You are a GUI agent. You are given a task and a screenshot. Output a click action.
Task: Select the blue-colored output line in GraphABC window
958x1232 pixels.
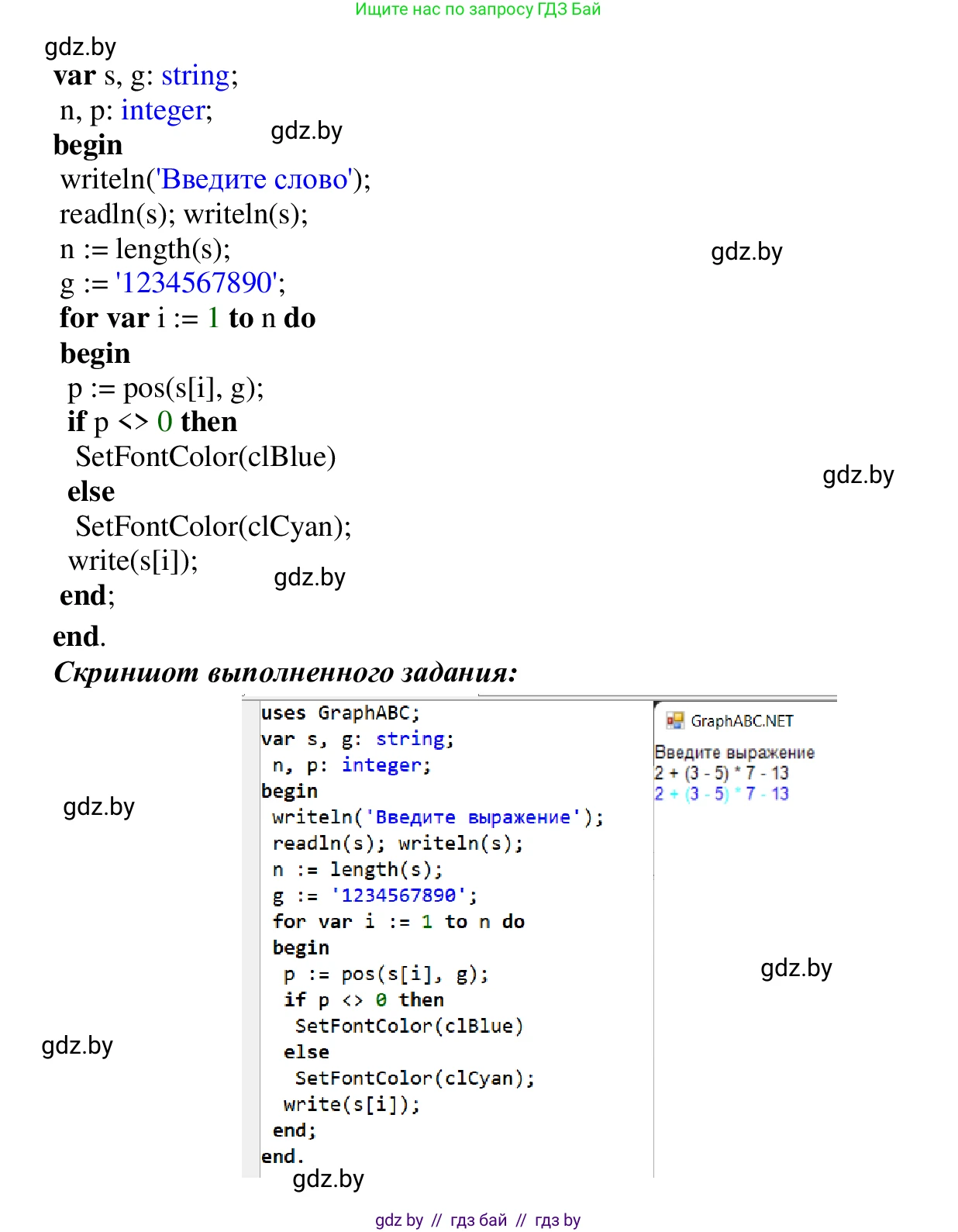tap(721, 793)
